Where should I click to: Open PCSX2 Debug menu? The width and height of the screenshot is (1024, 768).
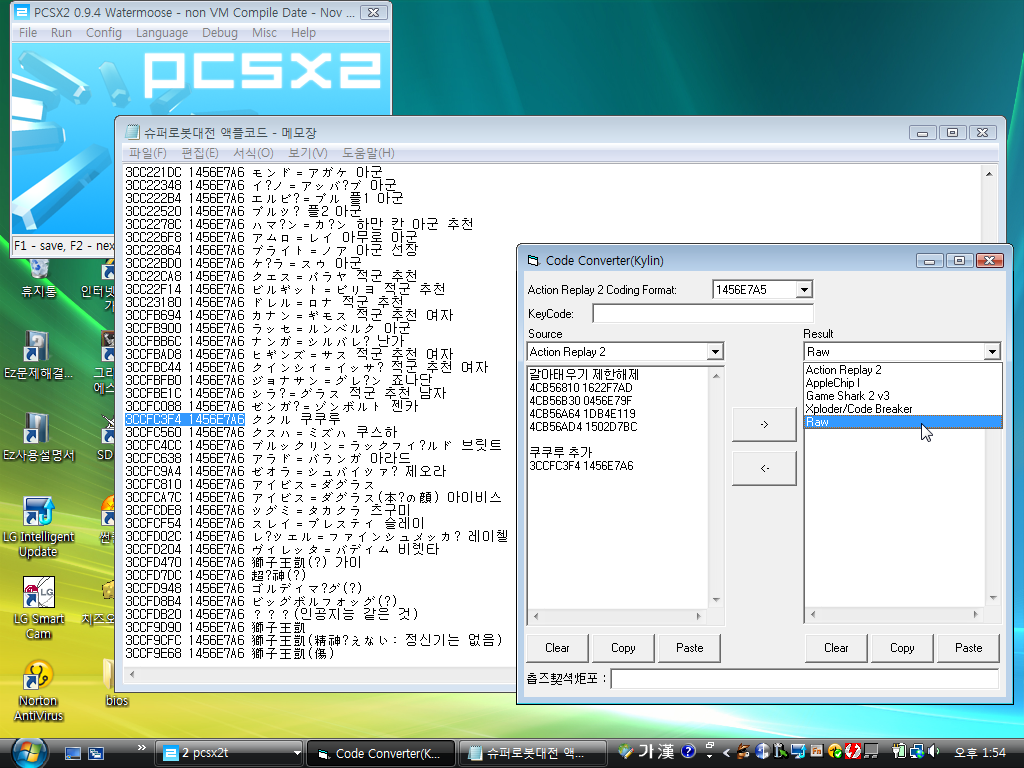[x=220, y=33]
